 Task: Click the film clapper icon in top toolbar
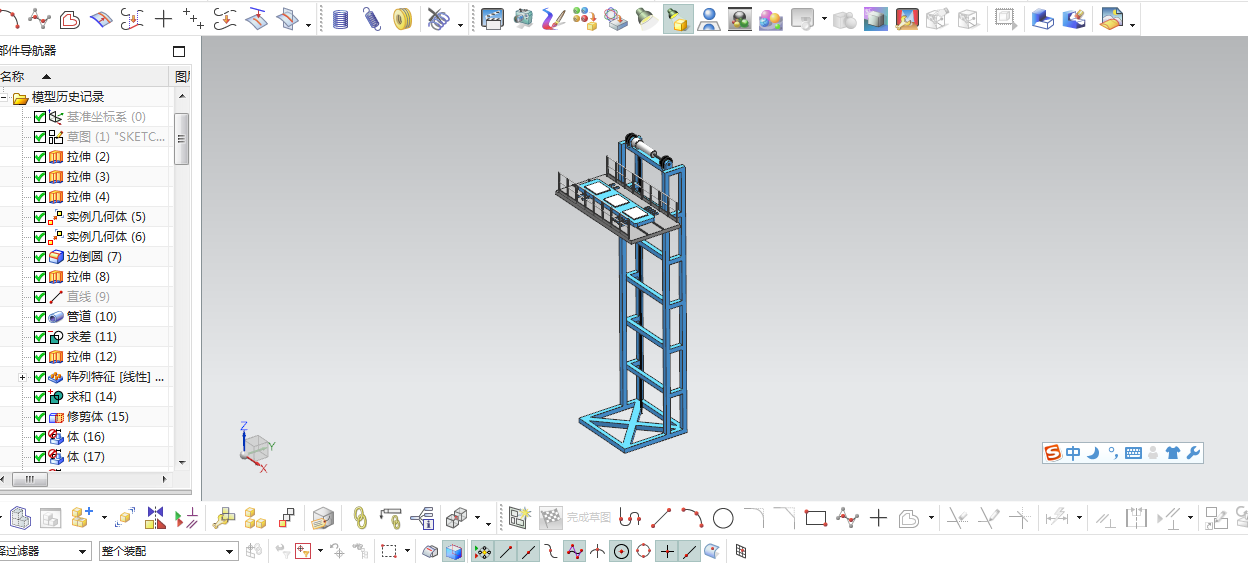tap(492, 18)
